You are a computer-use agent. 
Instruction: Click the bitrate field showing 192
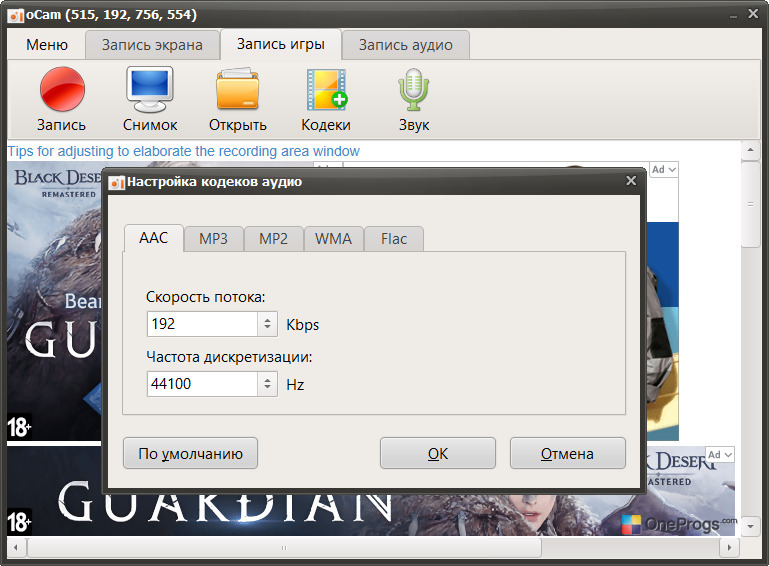pos(202,324)
